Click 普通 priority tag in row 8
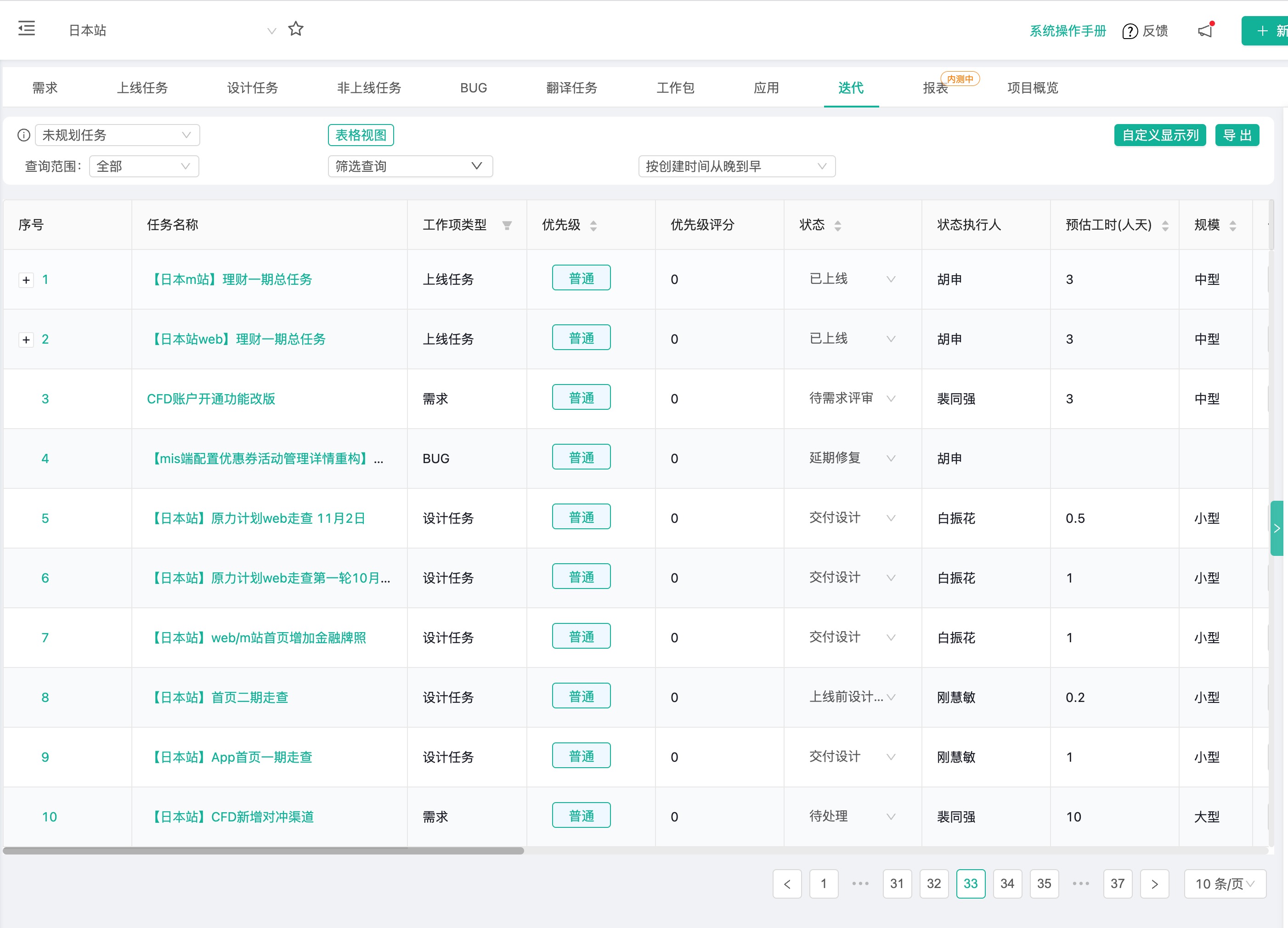 pyautogui.click(x=582, y=696)
